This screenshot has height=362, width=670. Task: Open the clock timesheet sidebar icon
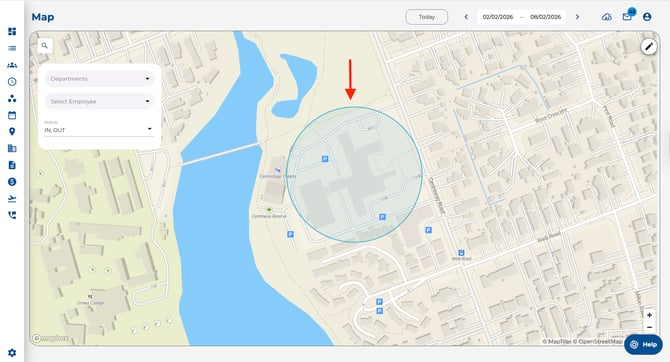tap(12, 82)
